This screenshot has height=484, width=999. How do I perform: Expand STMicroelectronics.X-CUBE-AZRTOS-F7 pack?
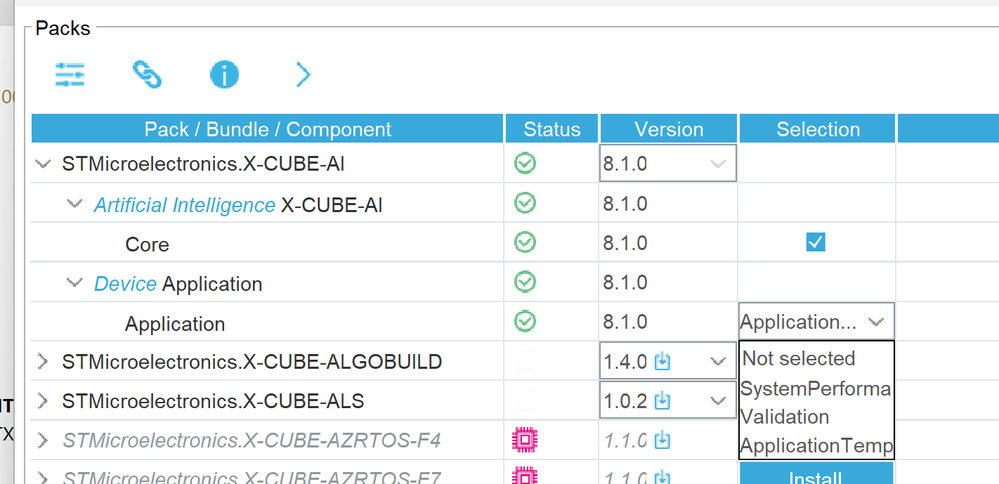tap(43, 478)
